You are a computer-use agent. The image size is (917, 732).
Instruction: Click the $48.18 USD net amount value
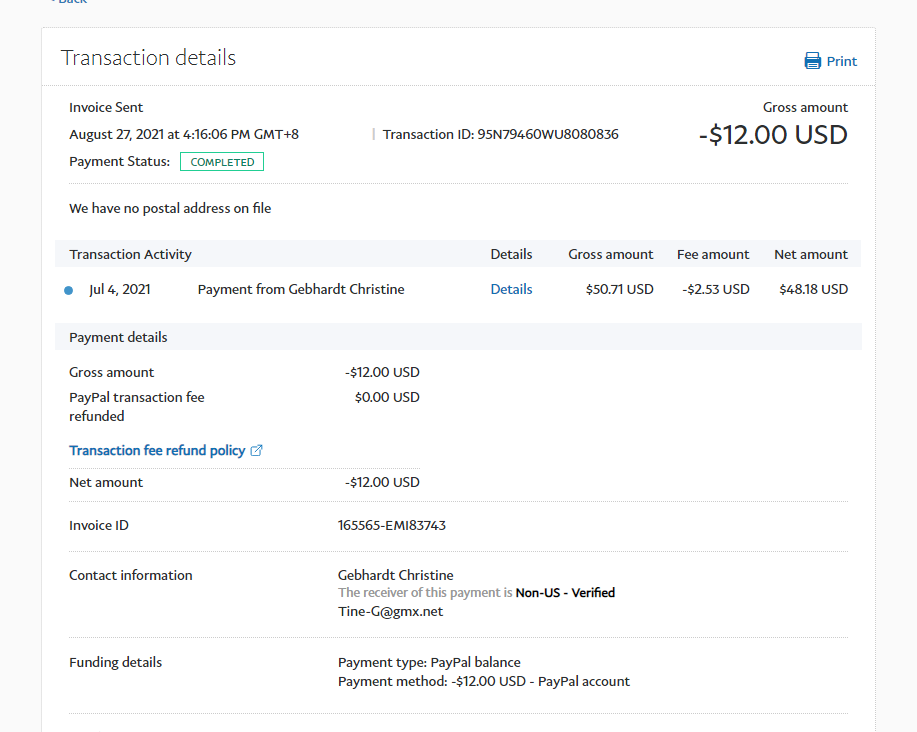[x=813, y=289]
